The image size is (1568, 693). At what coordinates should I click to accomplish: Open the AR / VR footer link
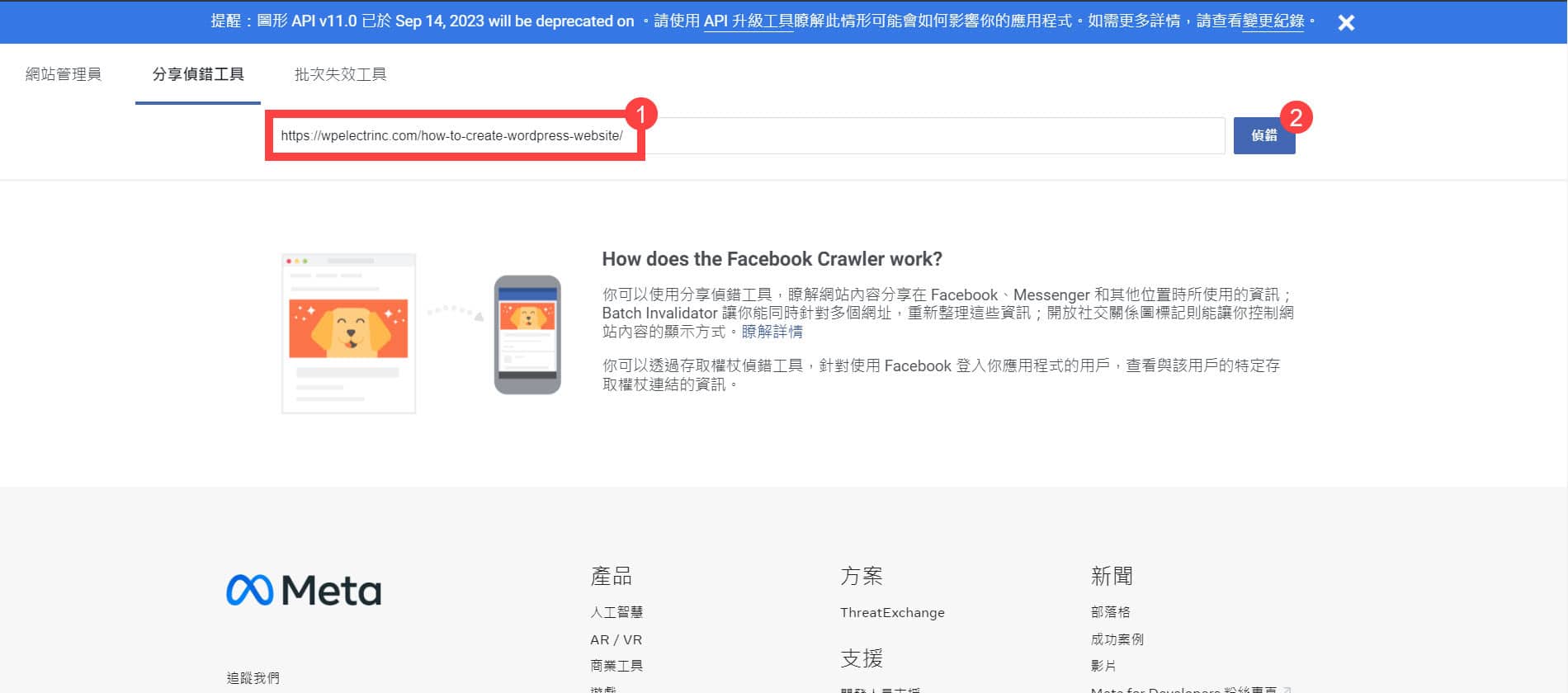point(616,639)
